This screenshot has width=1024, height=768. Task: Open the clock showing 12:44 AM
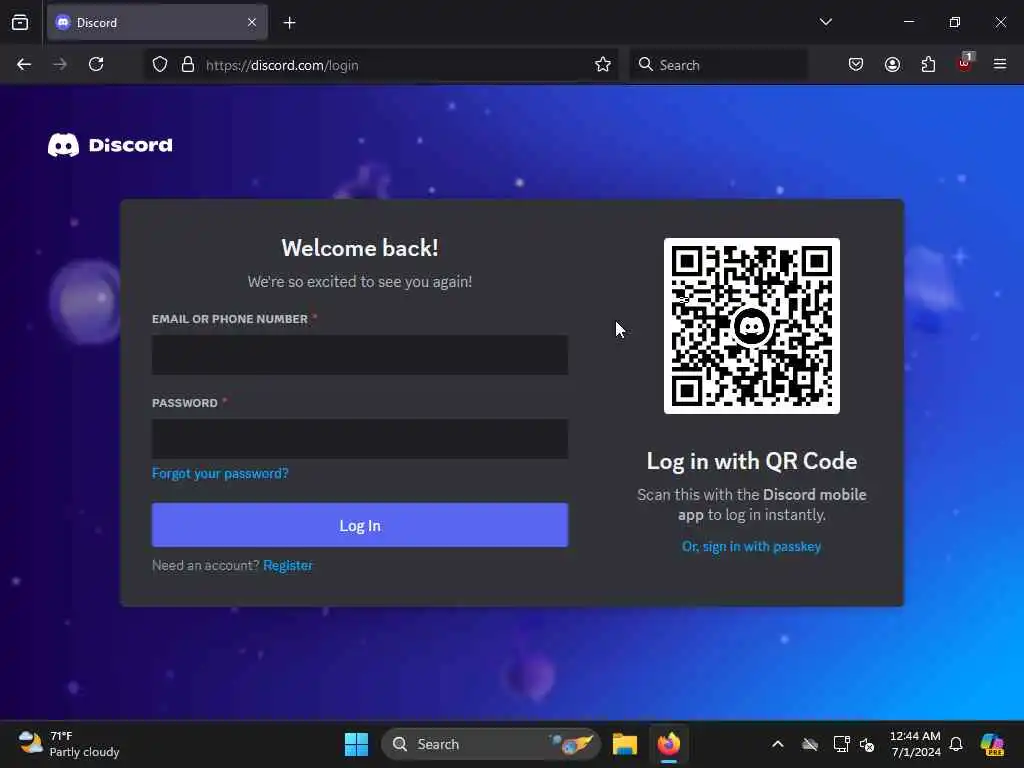(915, 744)
